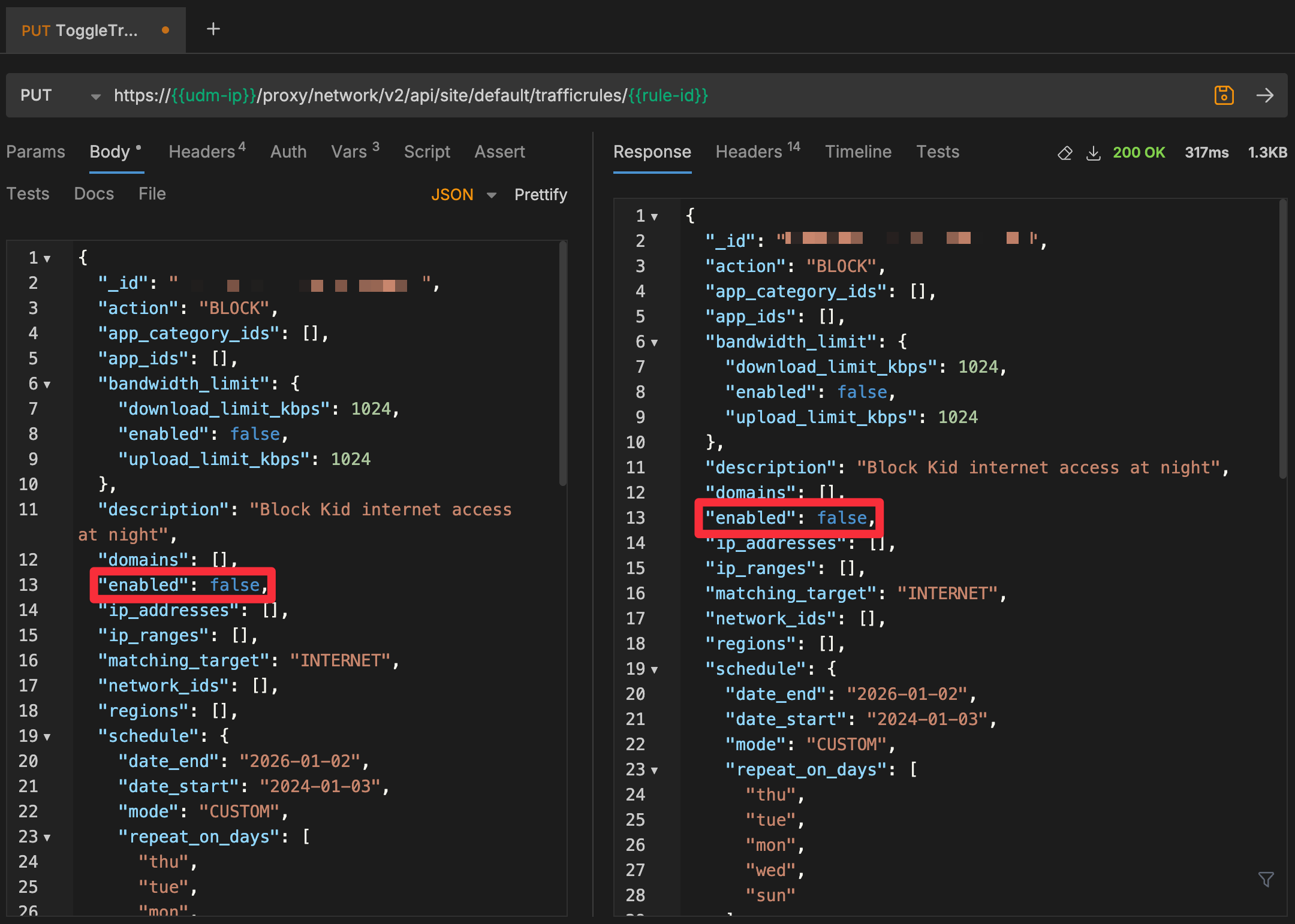Click the Prettify button

(540, 195)
